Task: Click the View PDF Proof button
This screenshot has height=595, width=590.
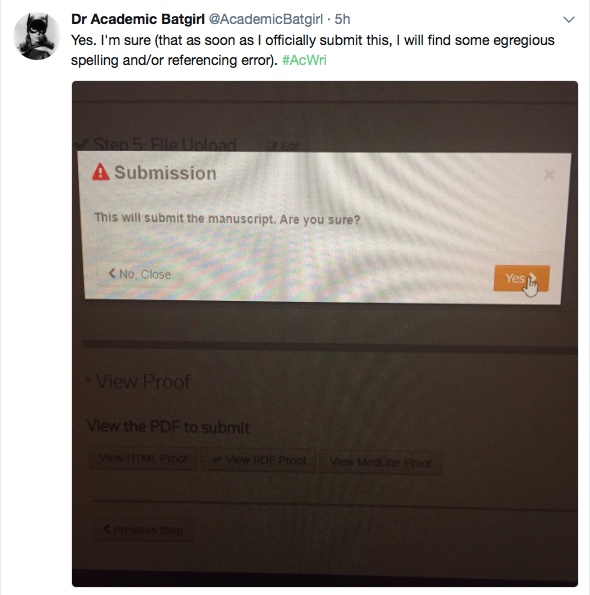Action: point(258,460)
